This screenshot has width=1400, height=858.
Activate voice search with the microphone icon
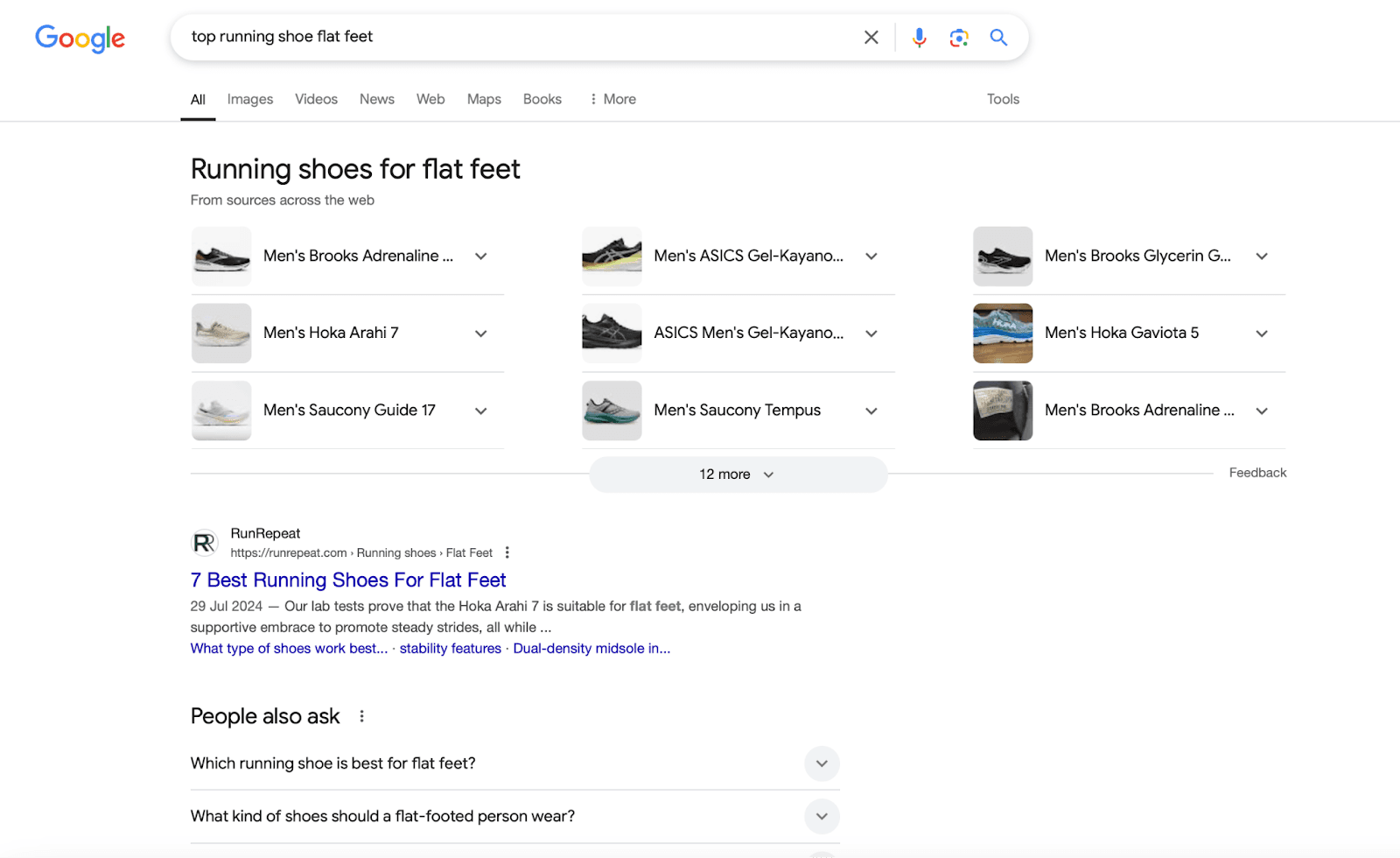point(919,37)
